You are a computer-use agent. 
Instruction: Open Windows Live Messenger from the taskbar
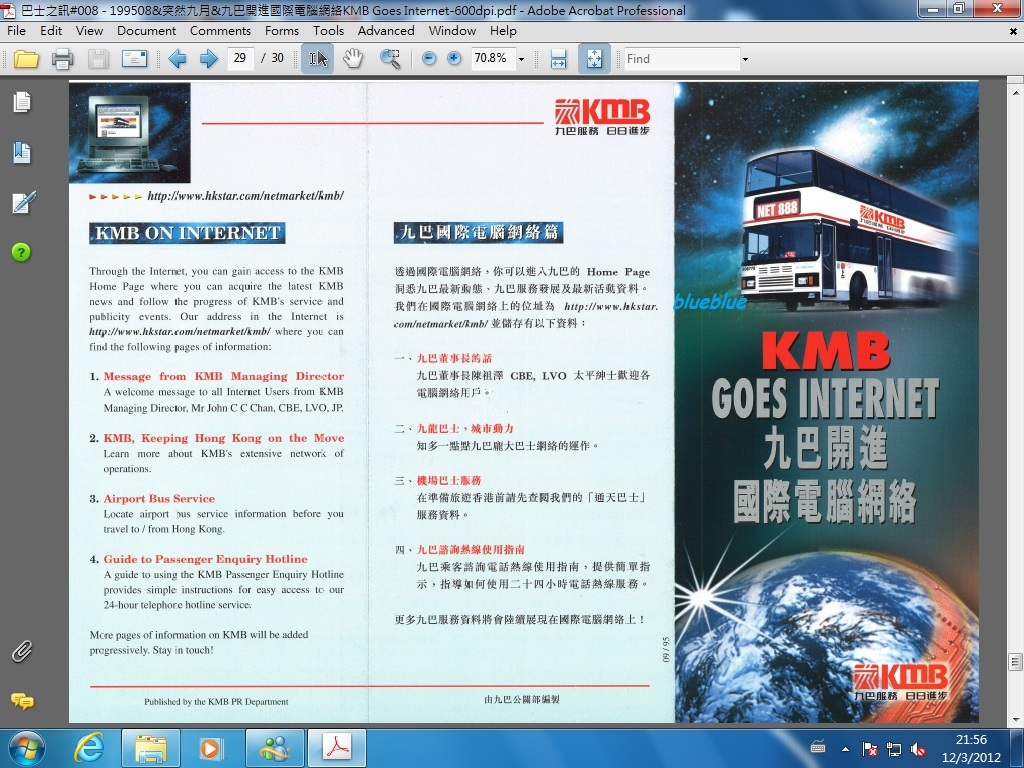click(x=275, y=748)
